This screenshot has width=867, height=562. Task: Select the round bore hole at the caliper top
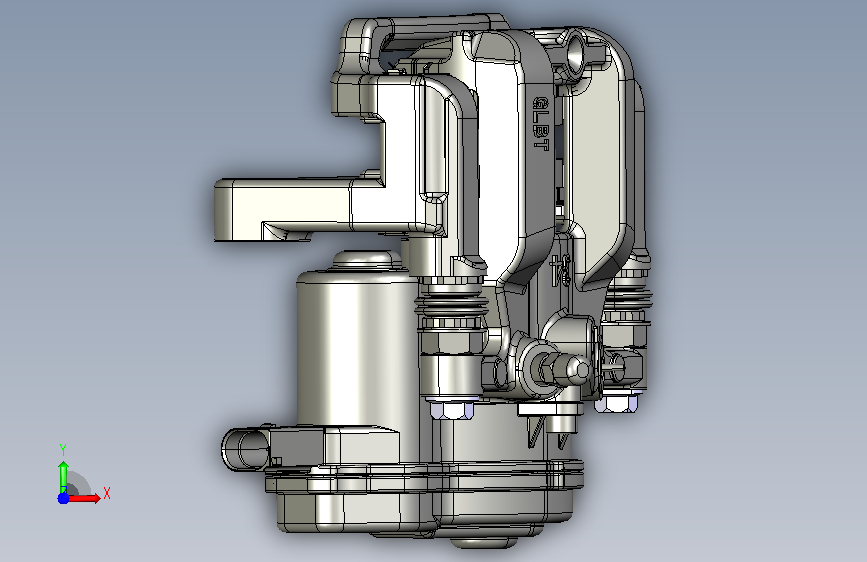[576, 53]
